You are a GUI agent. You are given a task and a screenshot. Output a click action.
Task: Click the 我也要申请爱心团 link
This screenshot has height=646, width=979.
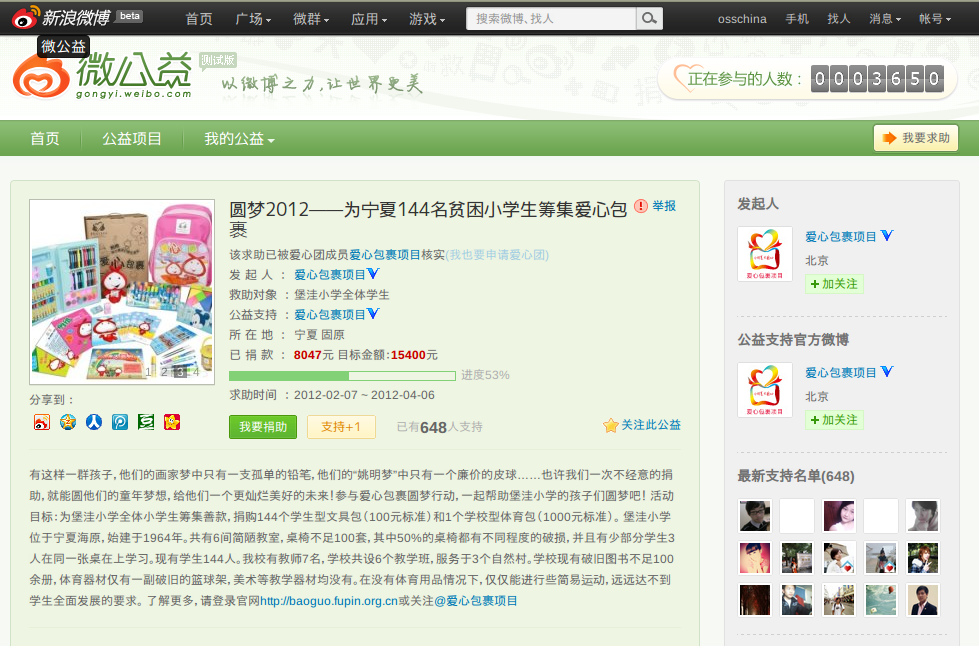(x=497, y=255)
